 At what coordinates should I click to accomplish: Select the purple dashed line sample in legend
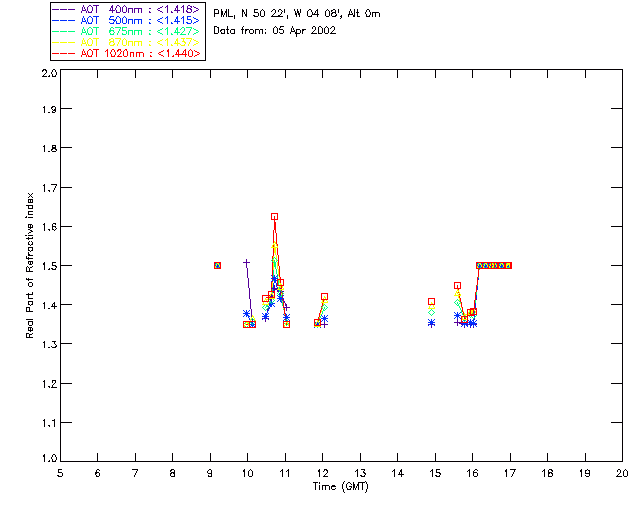tap(64, 9)
